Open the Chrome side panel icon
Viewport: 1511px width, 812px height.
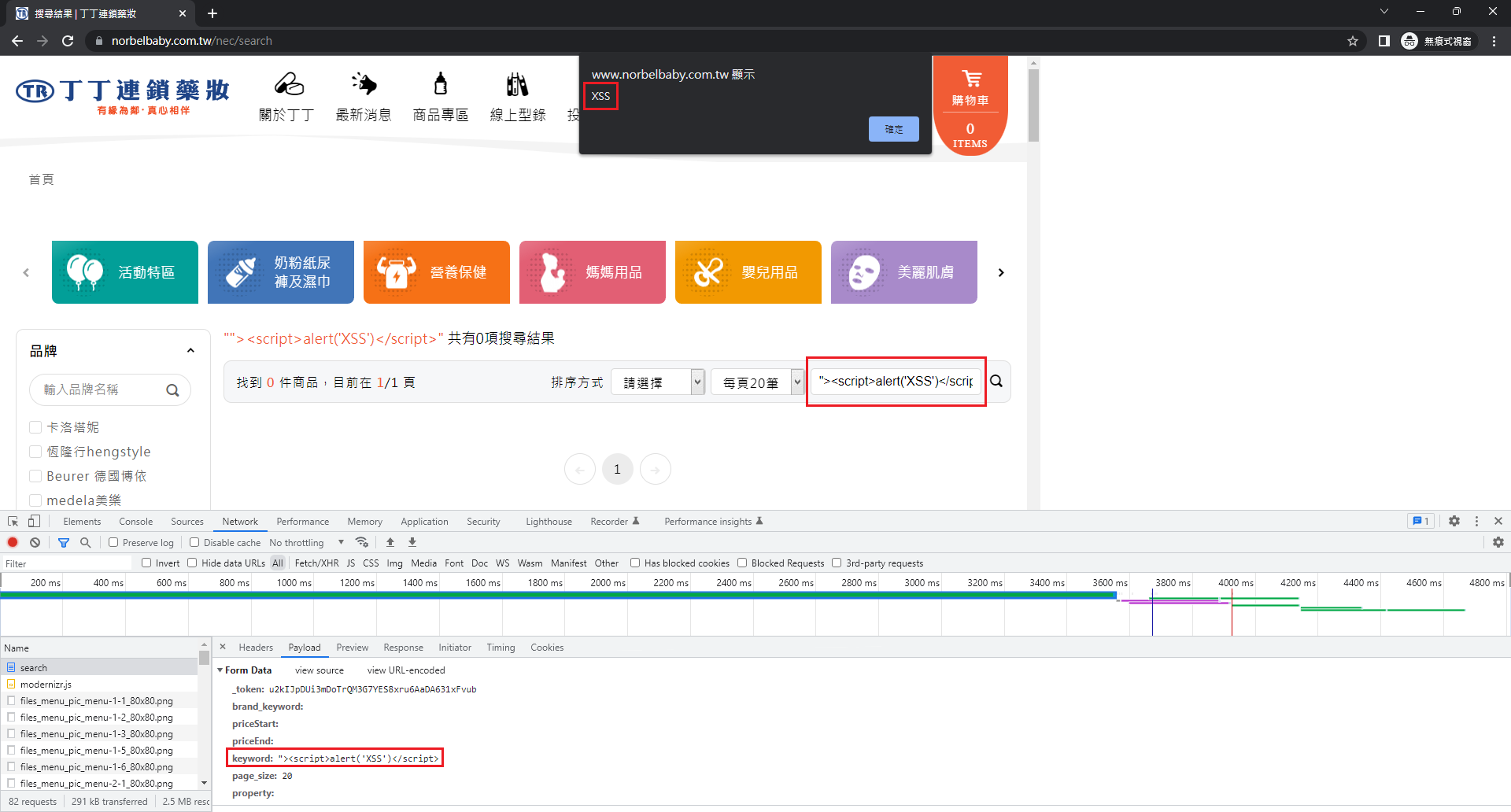pyautogui.click(x=1384, y=41)
